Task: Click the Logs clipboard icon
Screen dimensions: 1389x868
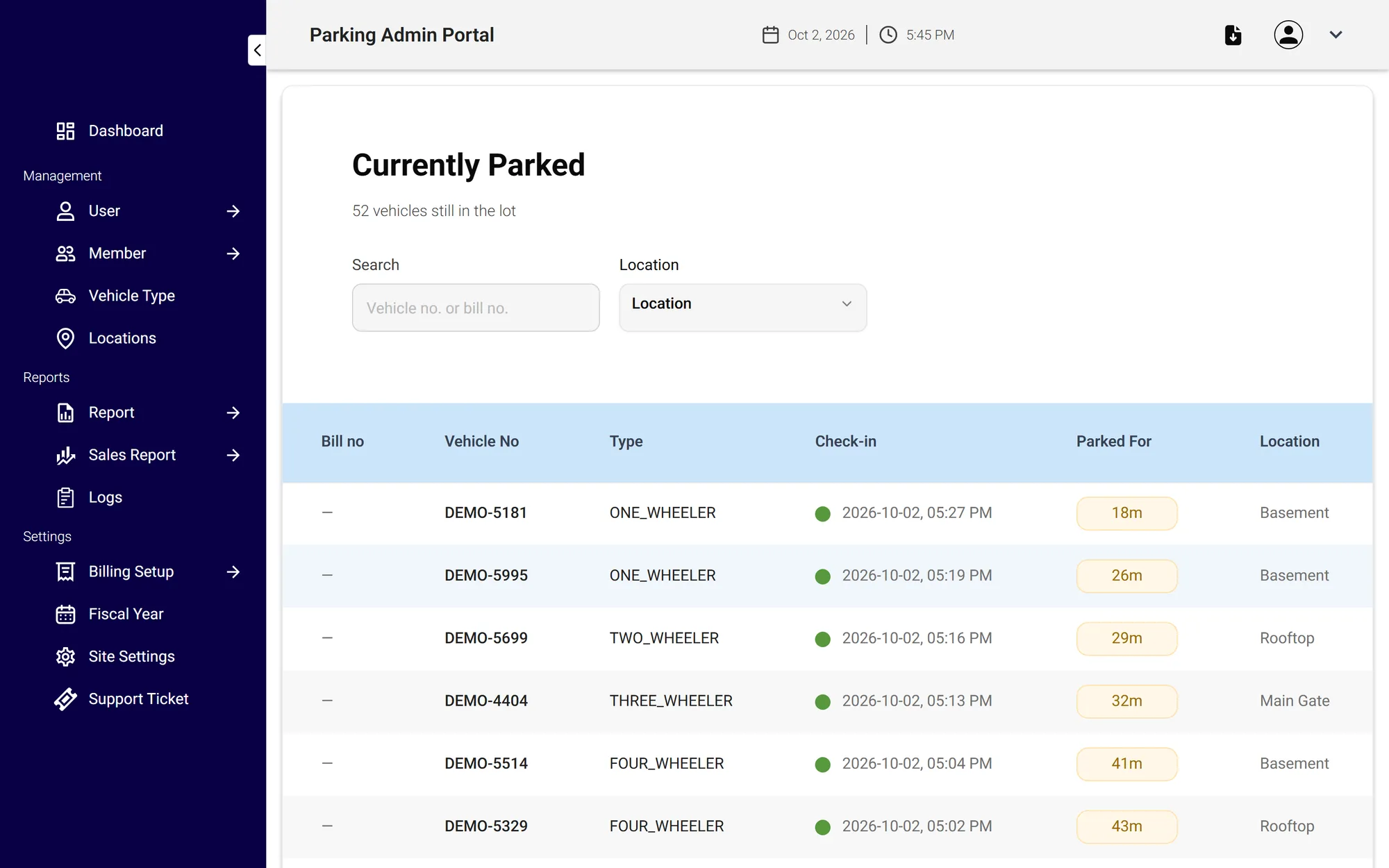Action: (65, 497)
